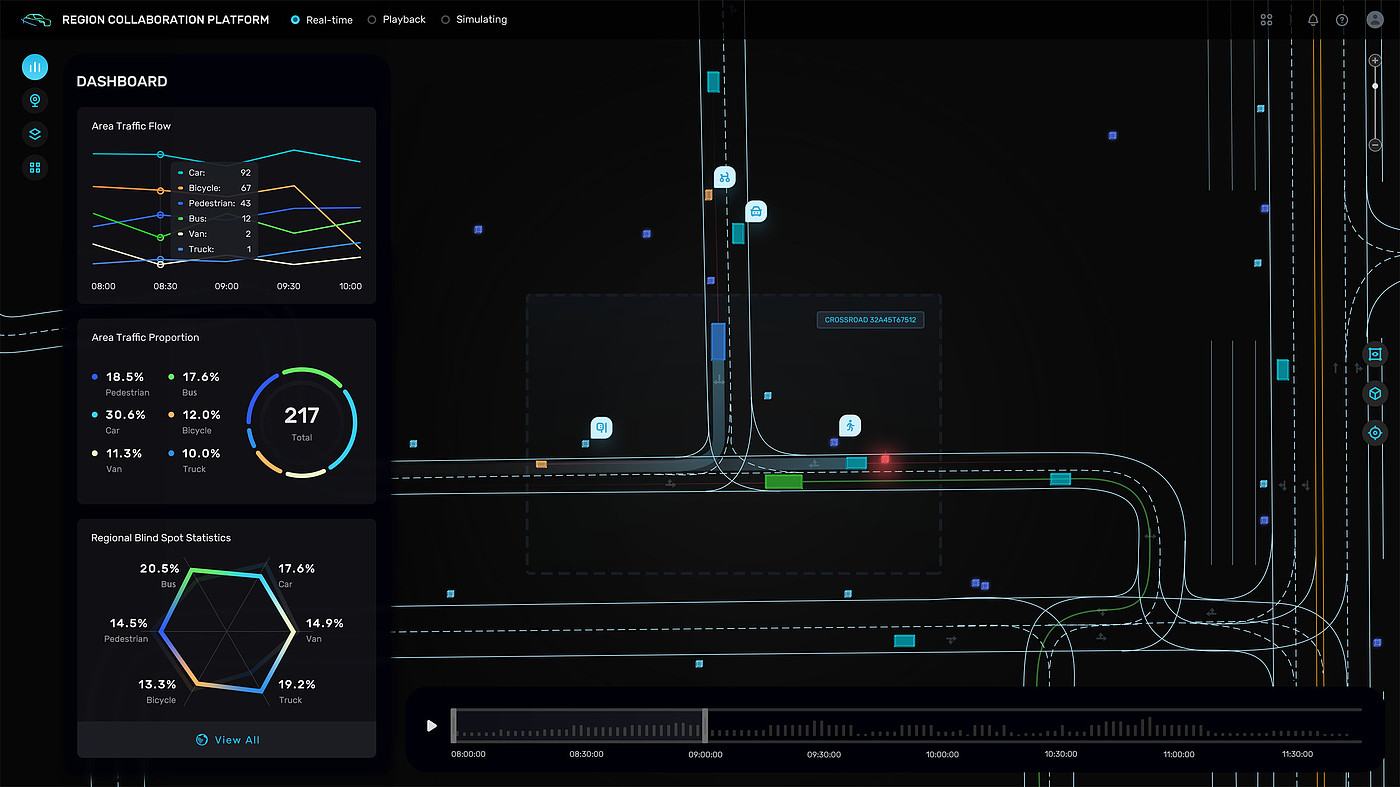Select the Simulating mode option
This screenshot has width=1400, height=787.
446,20
